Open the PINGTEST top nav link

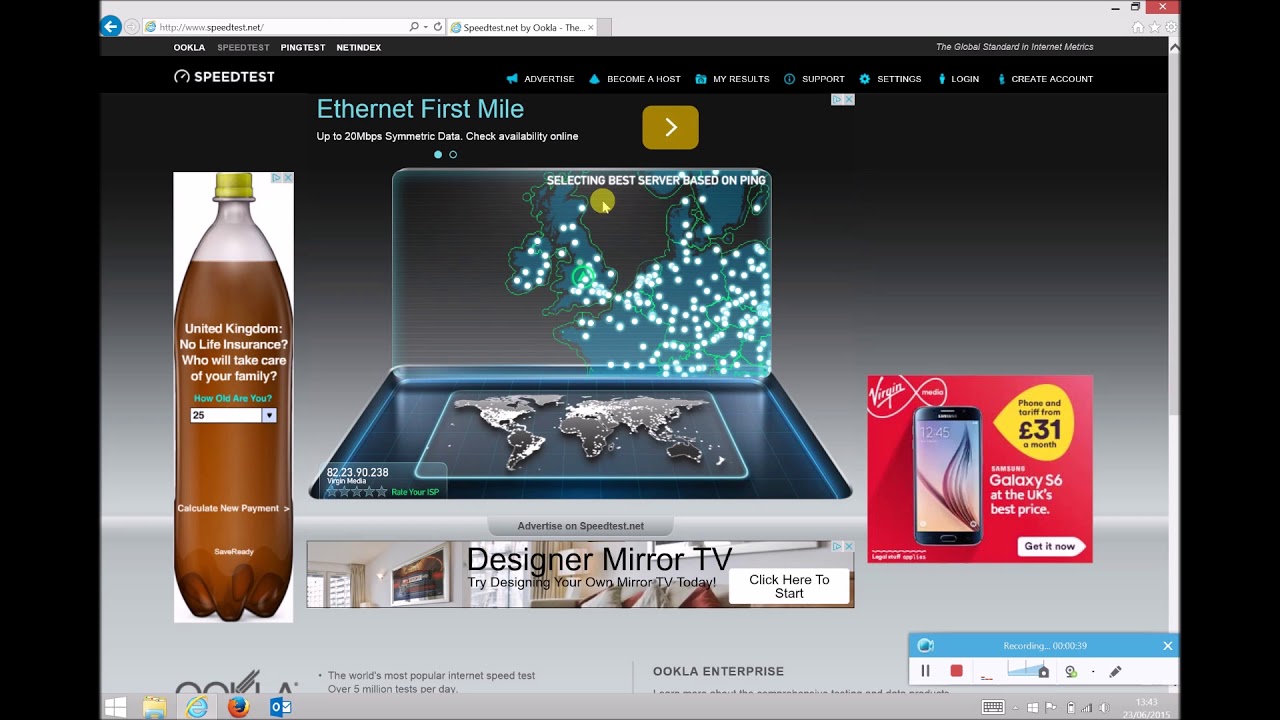click(x=303, y=47)
